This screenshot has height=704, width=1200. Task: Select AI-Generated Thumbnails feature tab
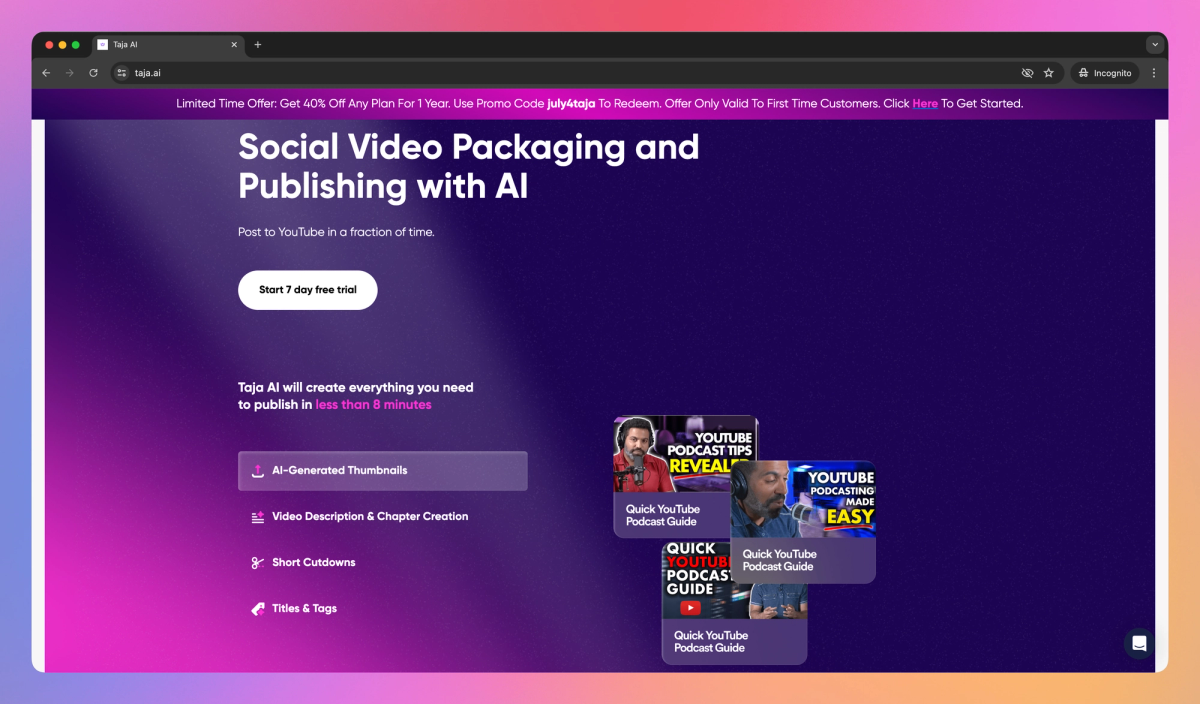383,471
